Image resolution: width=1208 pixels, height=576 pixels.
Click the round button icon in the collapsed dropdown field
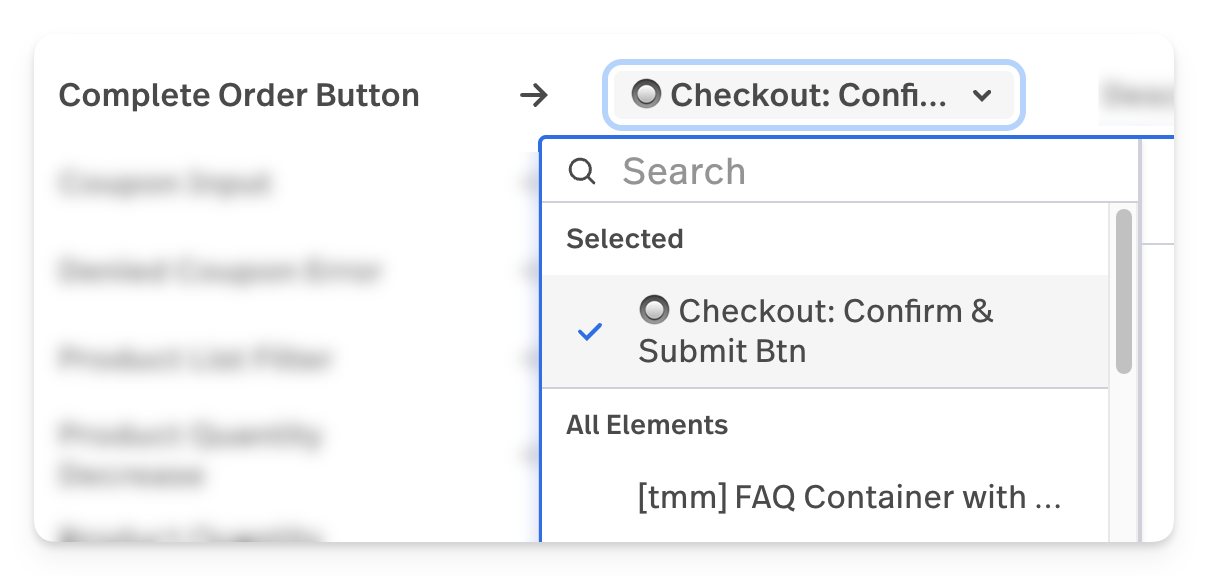click(x=646, y=95)
